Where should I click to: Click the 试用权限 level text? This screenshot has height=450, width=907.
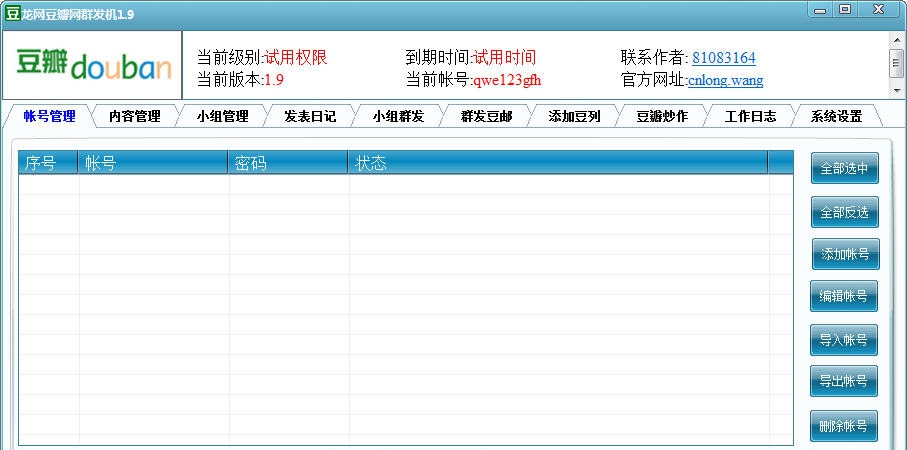pos(296,58)
